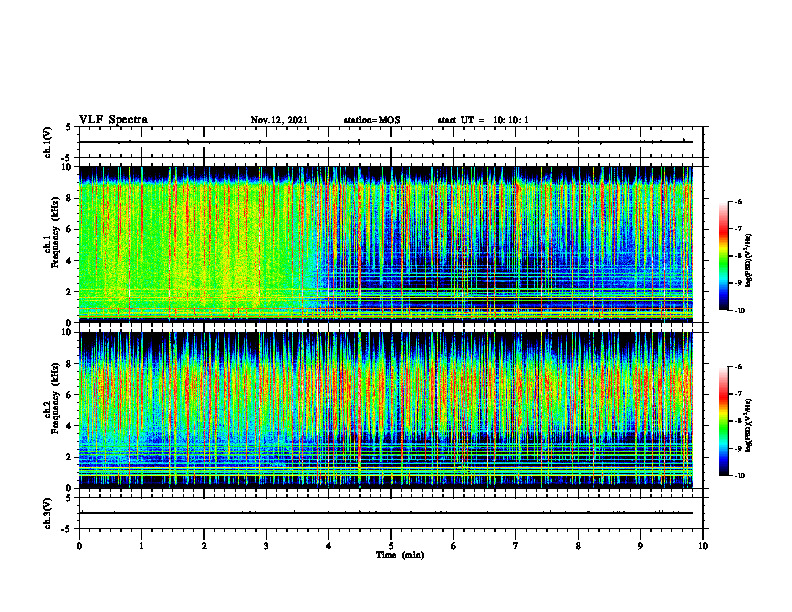Click inside the ch.1 spectrogram panel

(391, 244)
